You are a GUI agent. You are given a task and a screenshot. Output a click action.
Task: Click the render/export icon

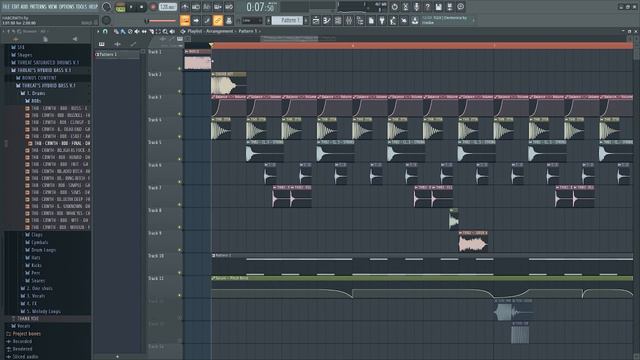point(449,7)
